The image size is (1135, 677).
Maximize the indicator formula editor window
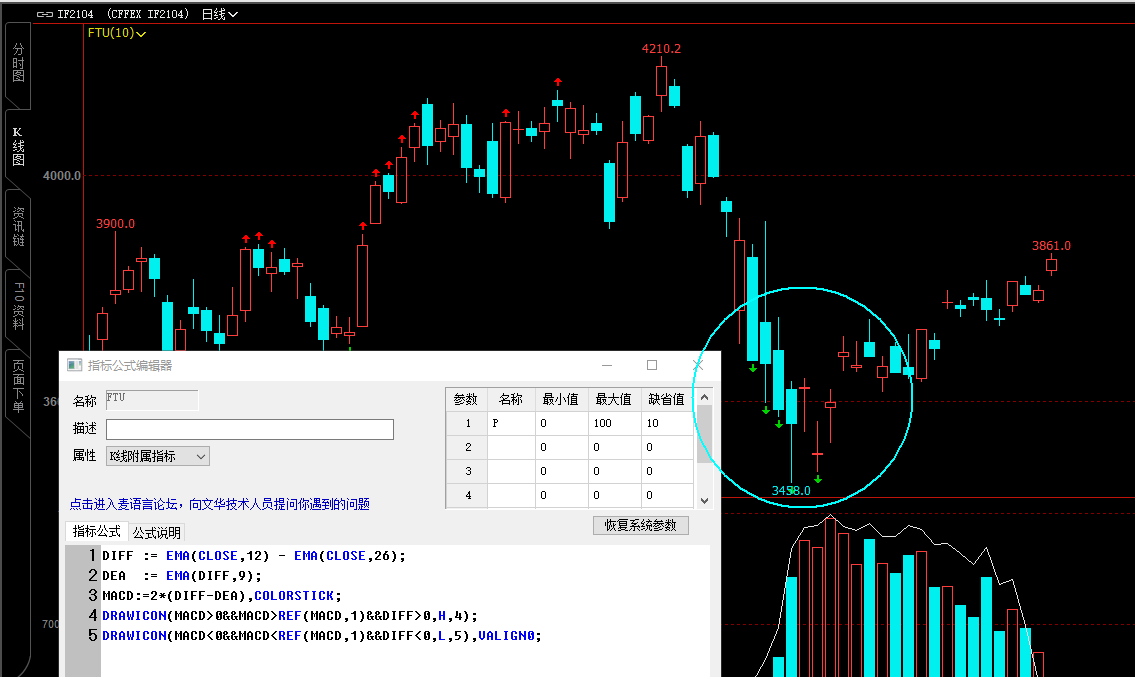[652, 365]
